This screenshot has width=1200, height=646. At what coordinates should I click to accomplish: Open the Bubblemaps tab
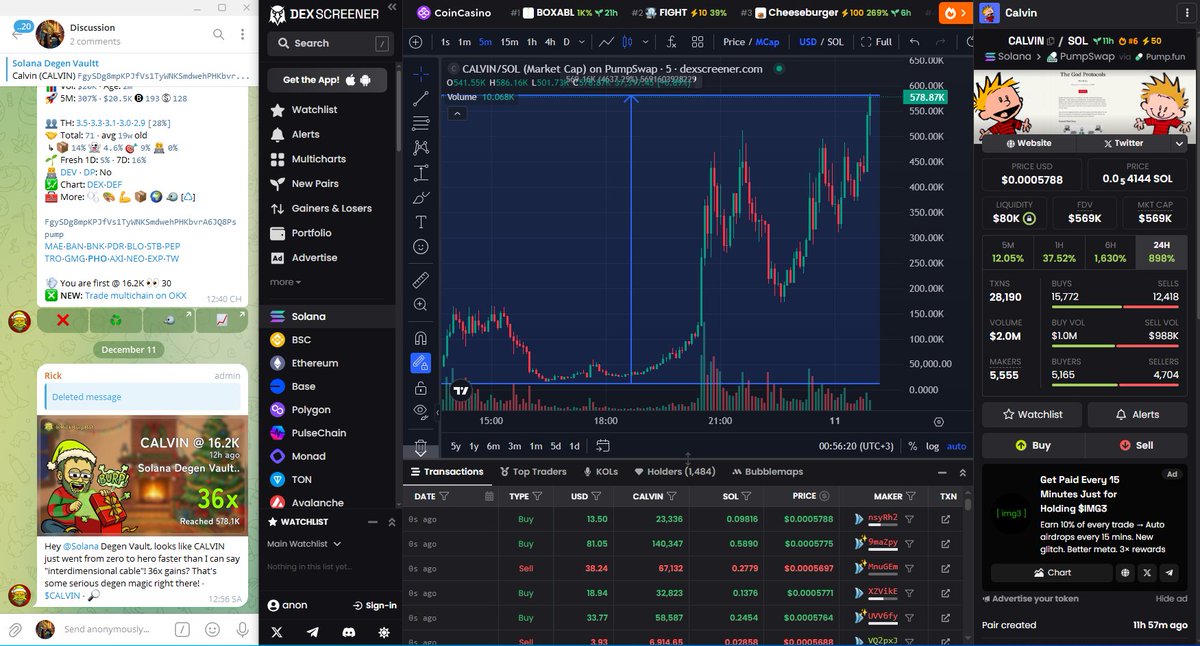(767, 472)
